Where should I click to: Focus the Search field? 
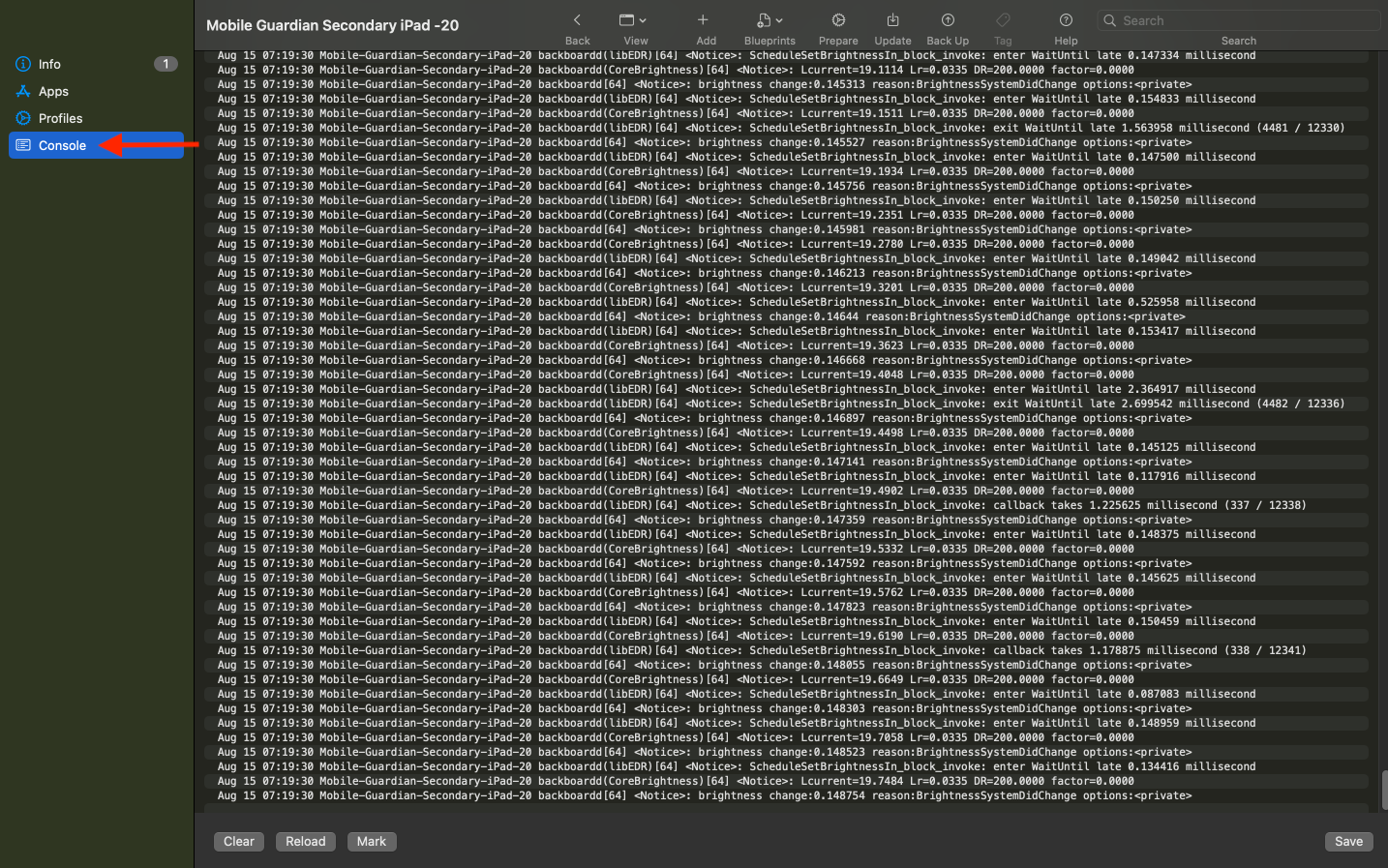click(1238, 20)
